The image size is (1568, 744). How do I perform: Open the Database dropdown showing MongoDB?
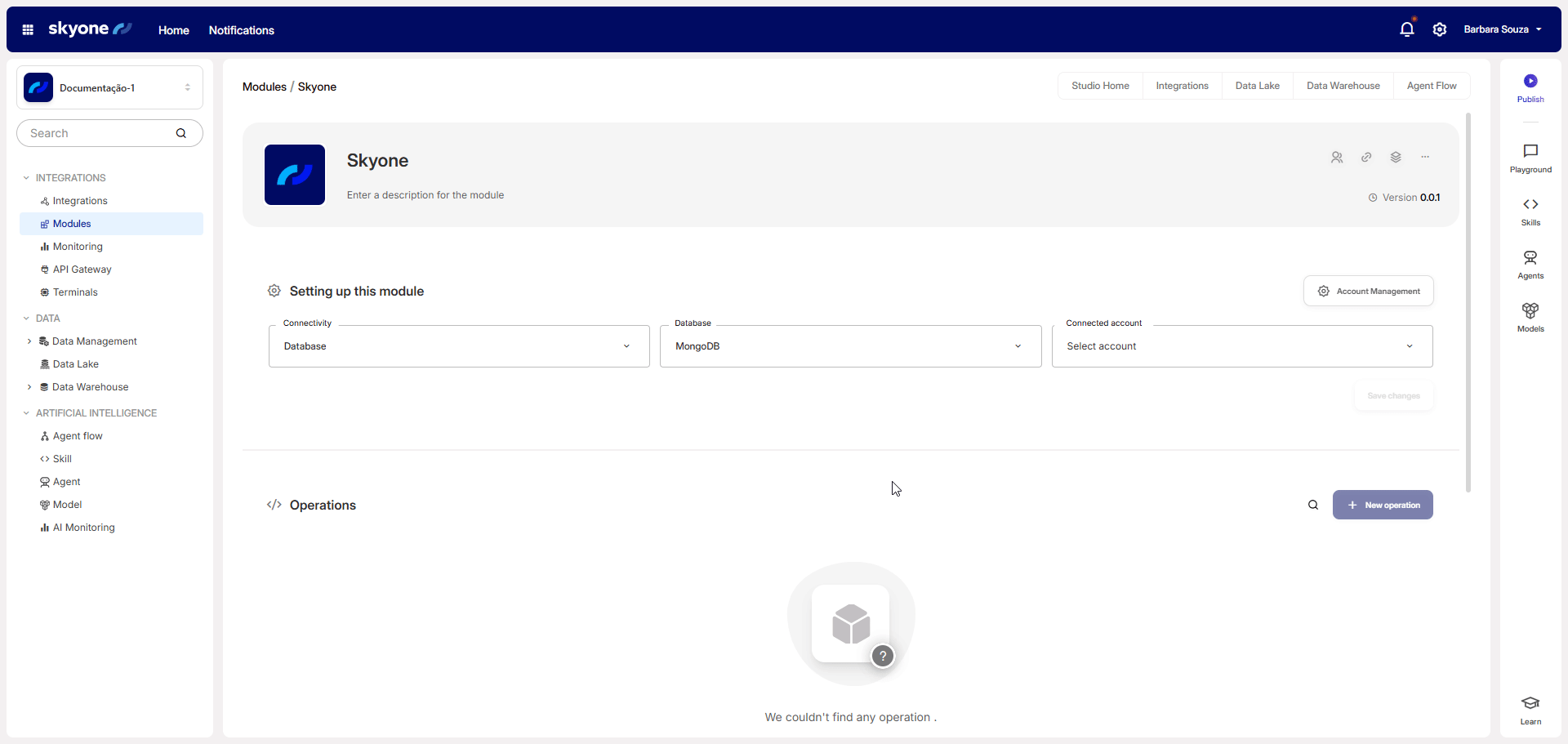pos(850,346)
